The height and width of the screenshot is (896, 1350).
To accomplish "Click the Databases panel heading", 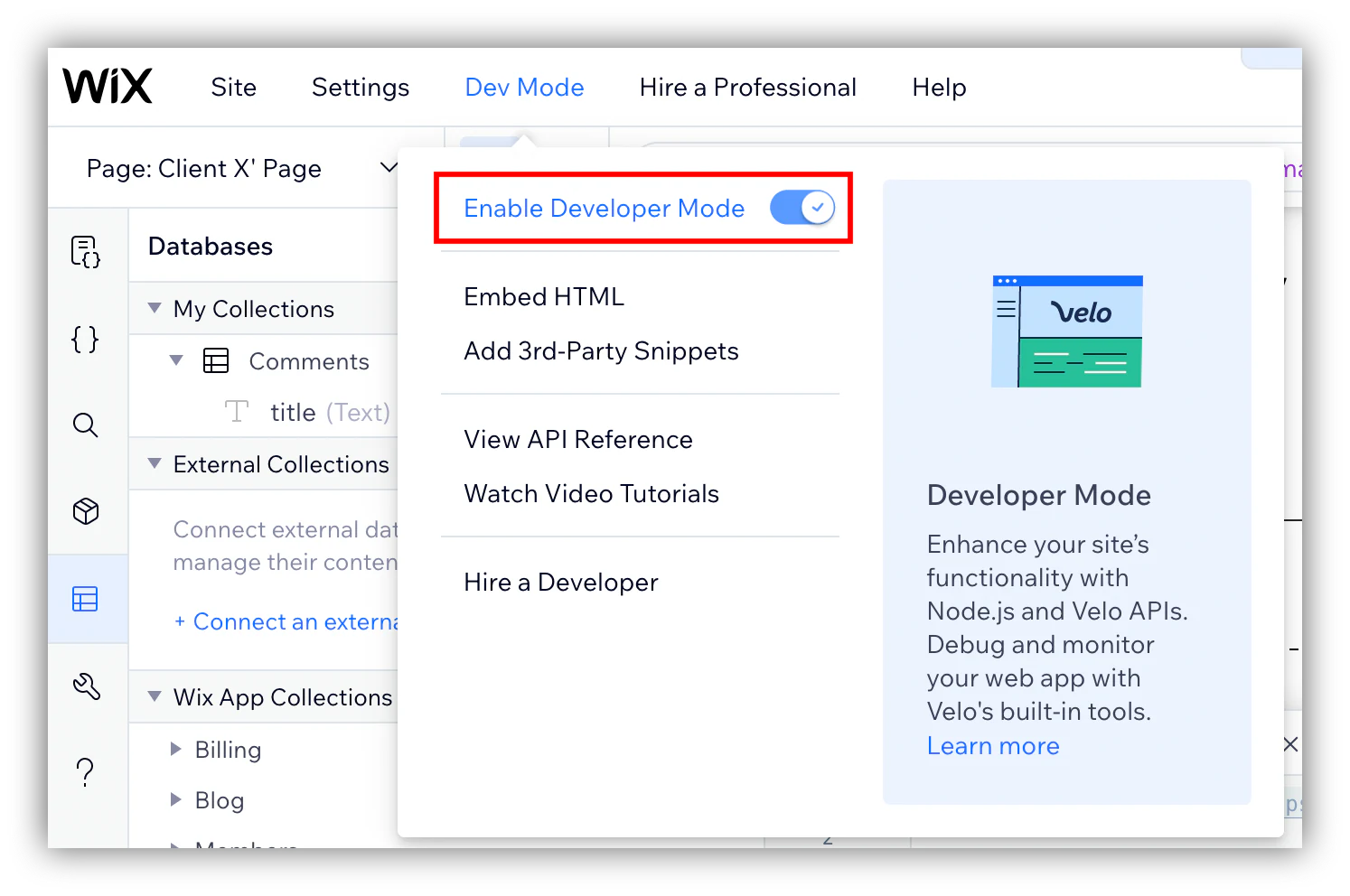I will coord(211,247).
